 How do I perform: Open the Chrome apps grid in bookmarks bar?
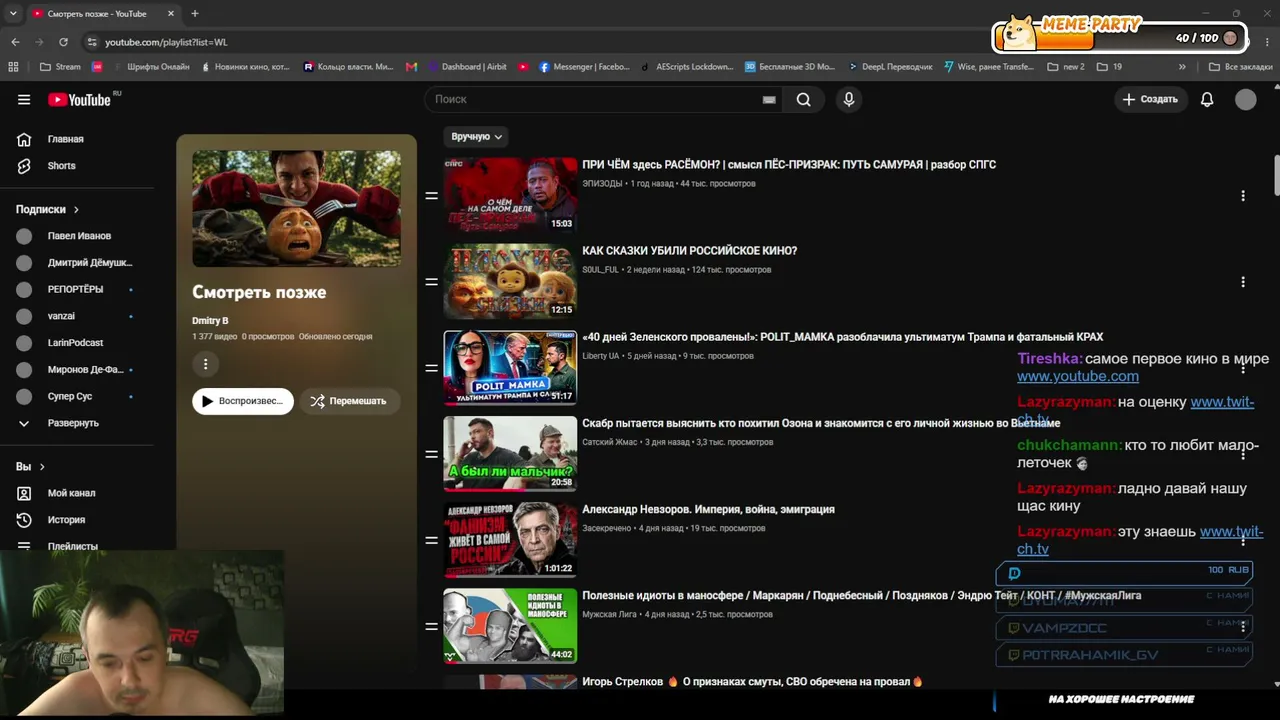tap(13, 67)
